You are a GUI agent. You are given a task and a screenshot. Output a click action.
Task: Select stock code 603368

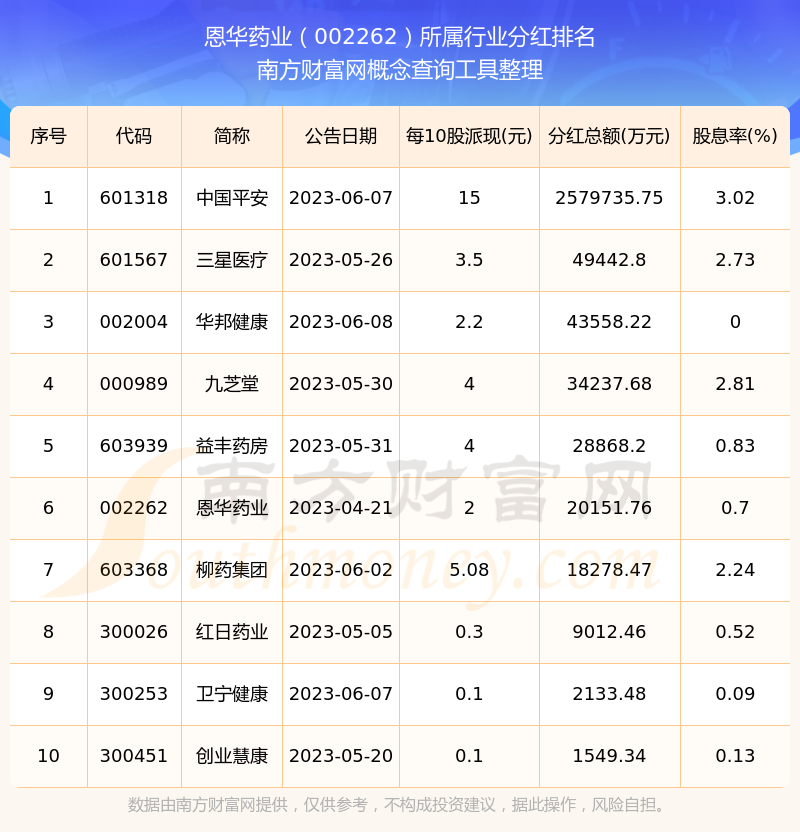(x=134, y=570)
